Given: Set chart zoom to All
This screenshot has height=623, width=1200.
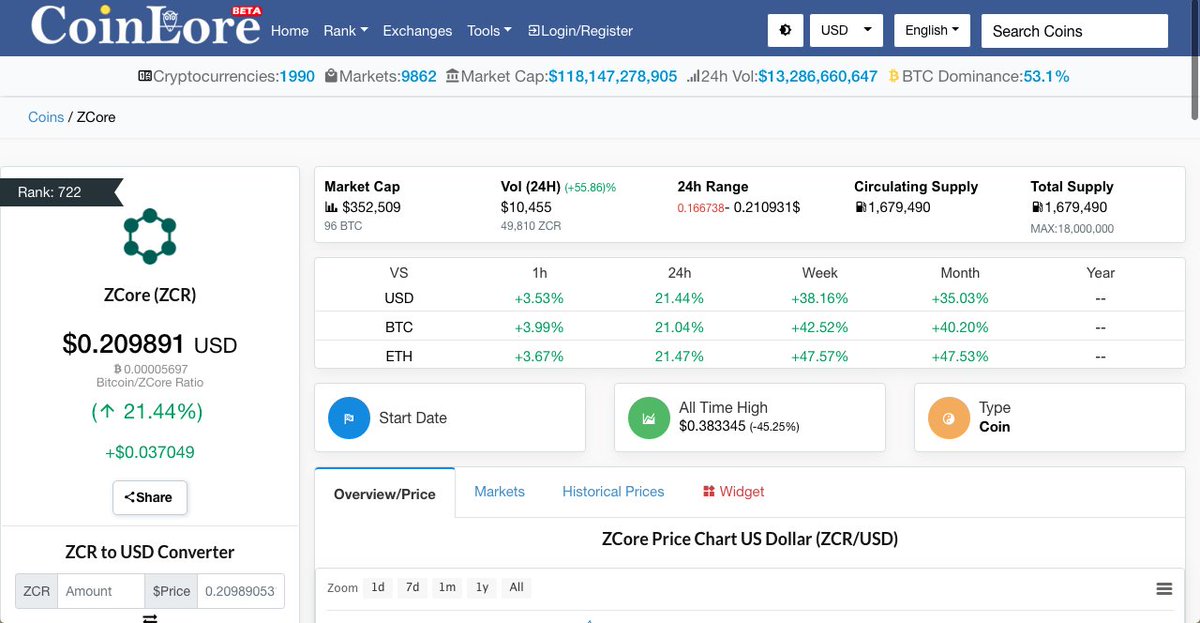Looking at the screenshot, I should point(516,587).
